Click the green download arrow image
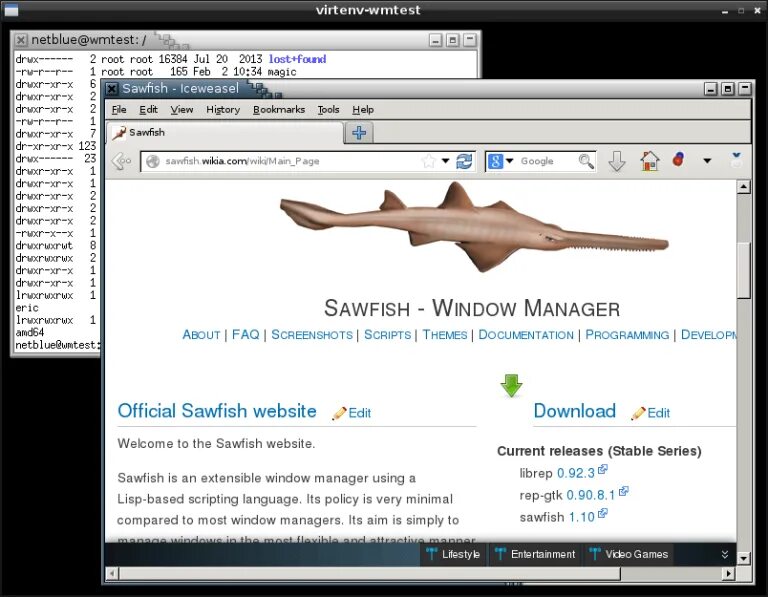The height and width of the screenshot is (597, 768). (x=511, y=385)
